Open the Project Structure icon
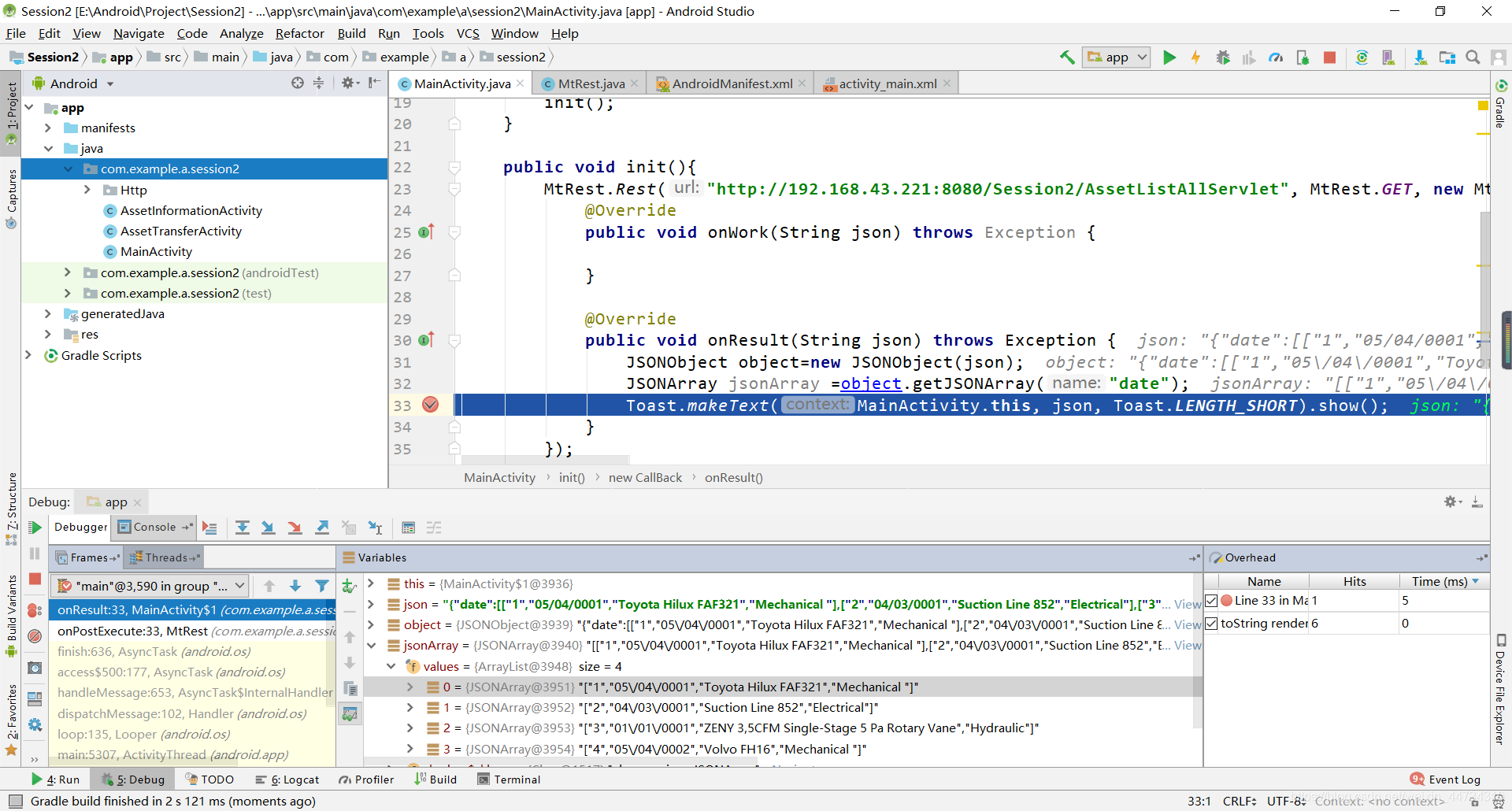Screen dimensions: 1512x811 1447,57
